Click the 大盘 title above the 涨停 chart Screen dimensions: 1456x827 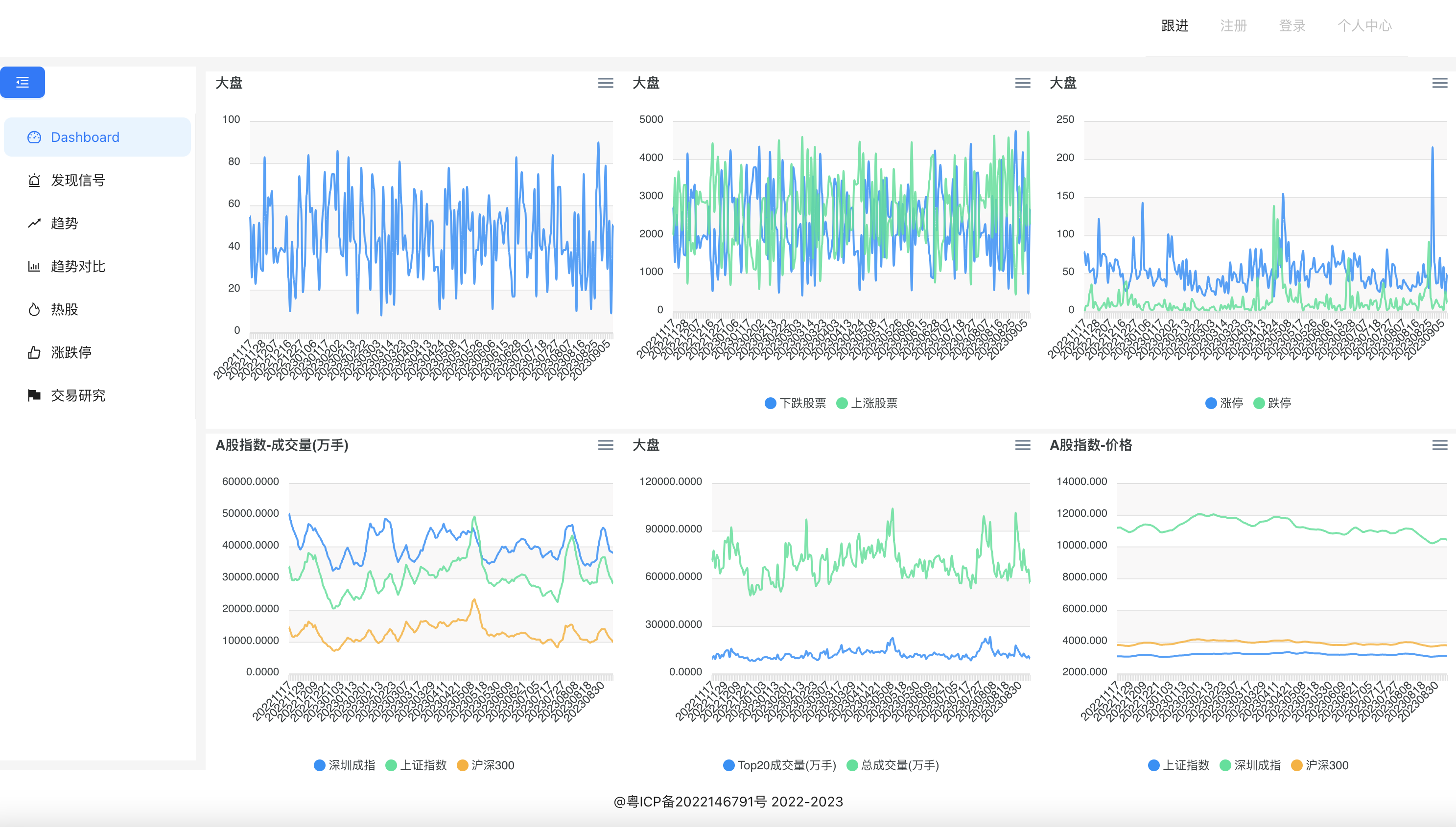point(1063,83)
